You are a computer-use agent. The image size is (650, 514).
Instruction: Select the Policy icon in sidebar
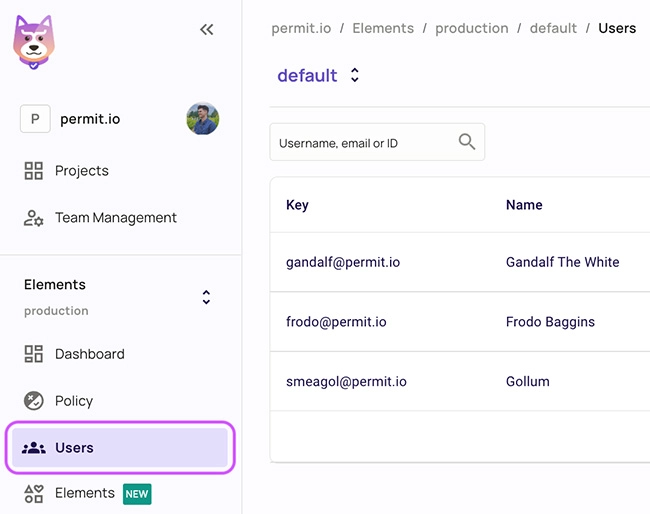point(34,400)
